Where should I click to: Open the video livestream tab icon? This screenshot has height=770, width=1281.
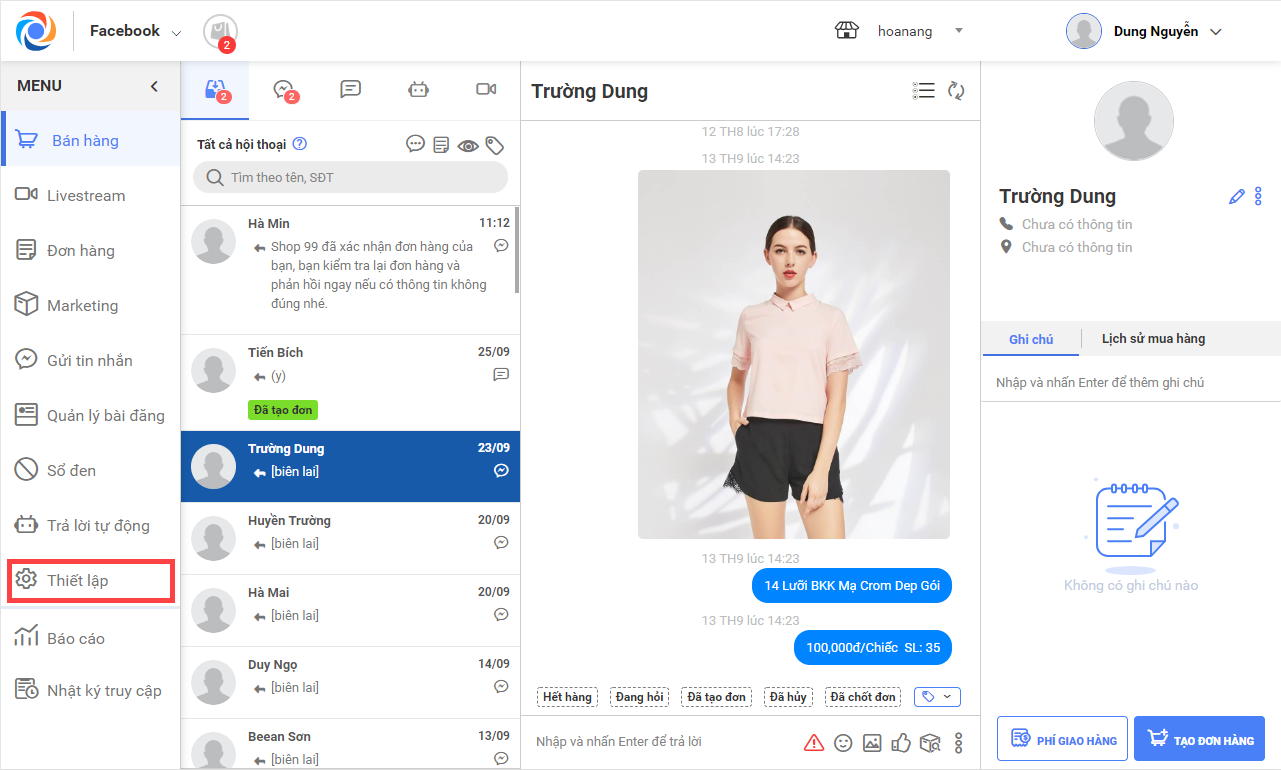coord(486,90)
